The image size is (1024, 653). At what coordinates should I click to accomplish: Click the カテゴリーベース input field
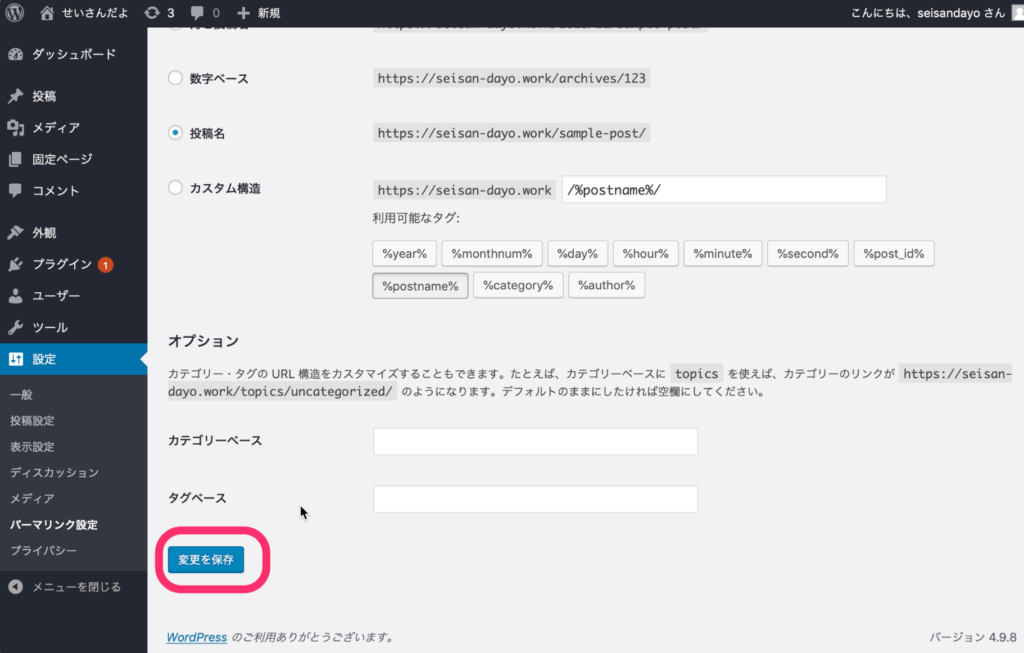(x=535, y=441)
